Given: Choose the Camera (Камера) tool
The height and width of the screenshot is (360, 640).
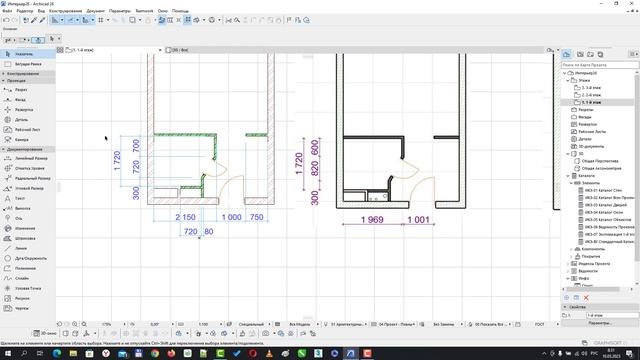Looking at the screenshot, I should coord(28,140).
